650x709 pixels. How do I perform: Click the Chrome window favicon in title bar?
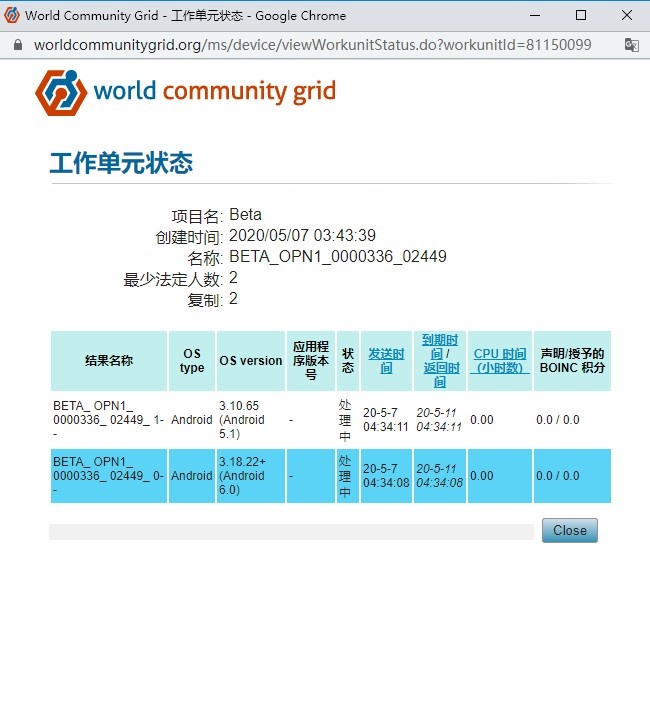point(12,15)
